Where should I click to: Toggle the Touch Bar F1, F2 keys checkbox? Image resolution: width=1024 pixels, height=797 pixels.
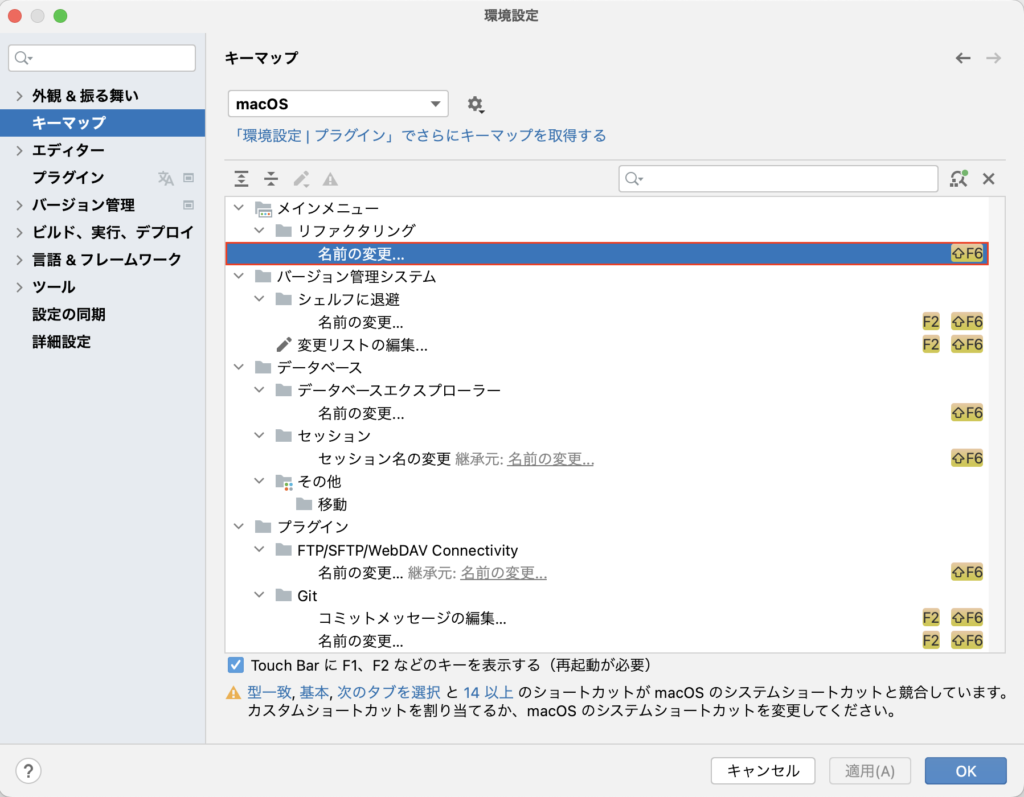point(236,666)
